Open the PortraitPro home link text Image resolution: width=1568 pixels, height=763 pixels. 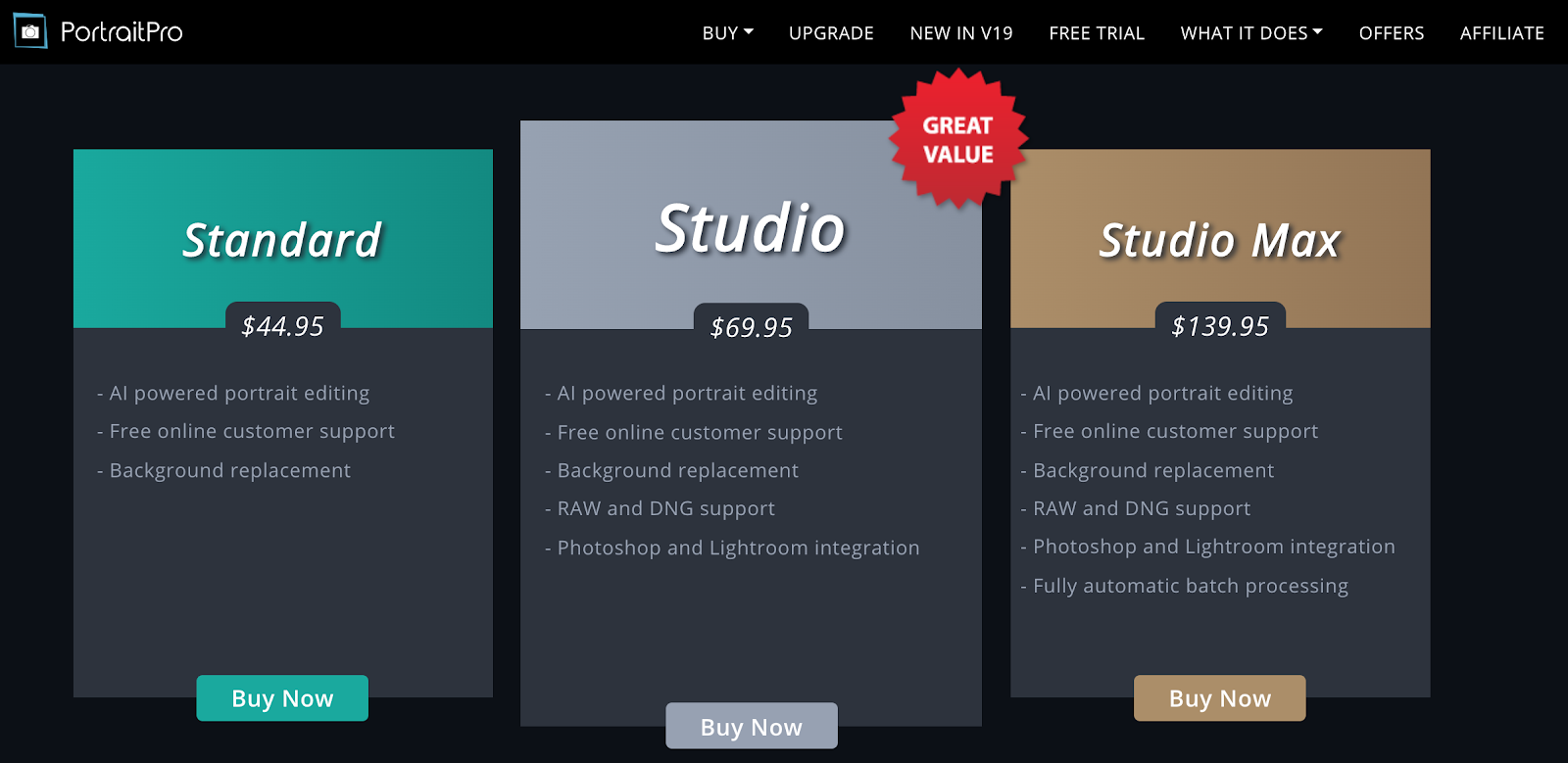pyautogui.click(x=122, y=32)
